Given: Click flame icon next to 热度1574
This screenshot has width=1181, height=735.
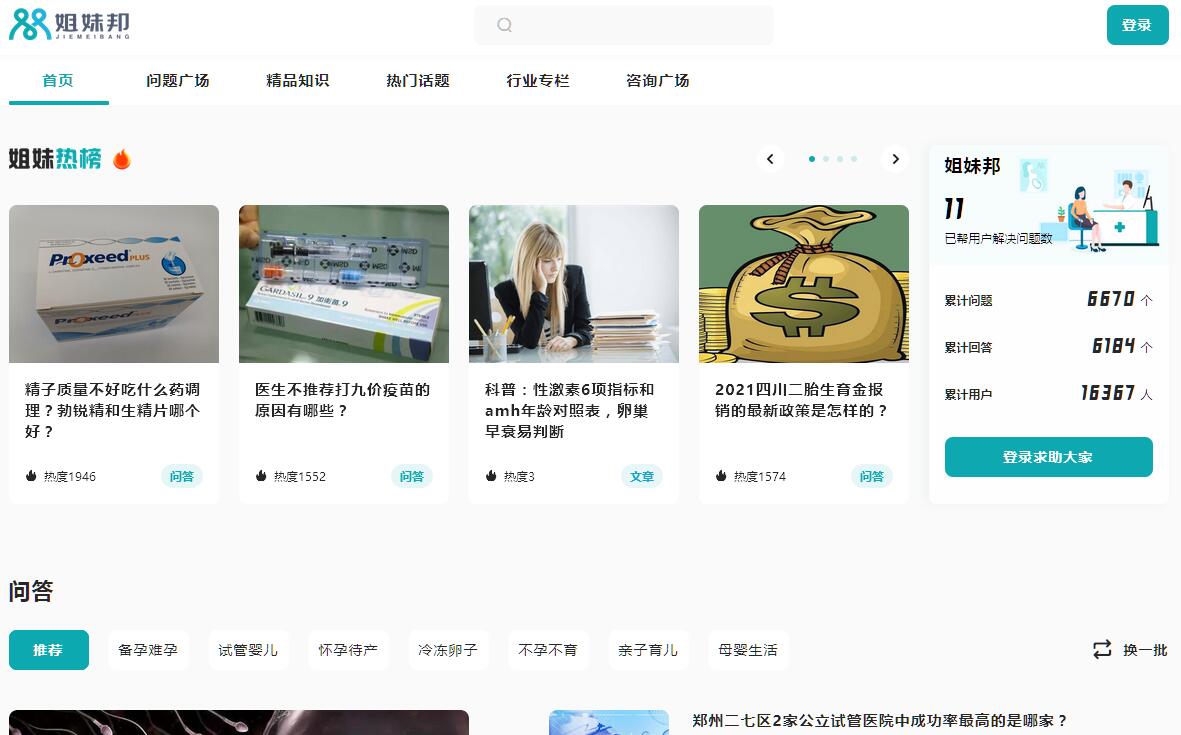Looking at the screenshot, I should 721,476.
